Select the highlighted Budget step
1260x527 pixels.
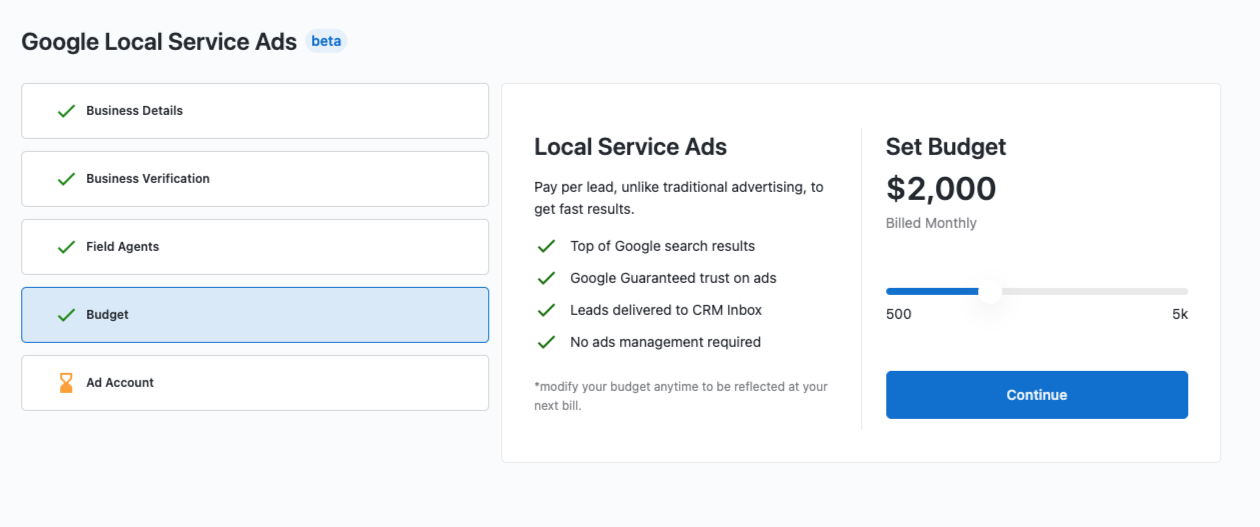point(255,315)
